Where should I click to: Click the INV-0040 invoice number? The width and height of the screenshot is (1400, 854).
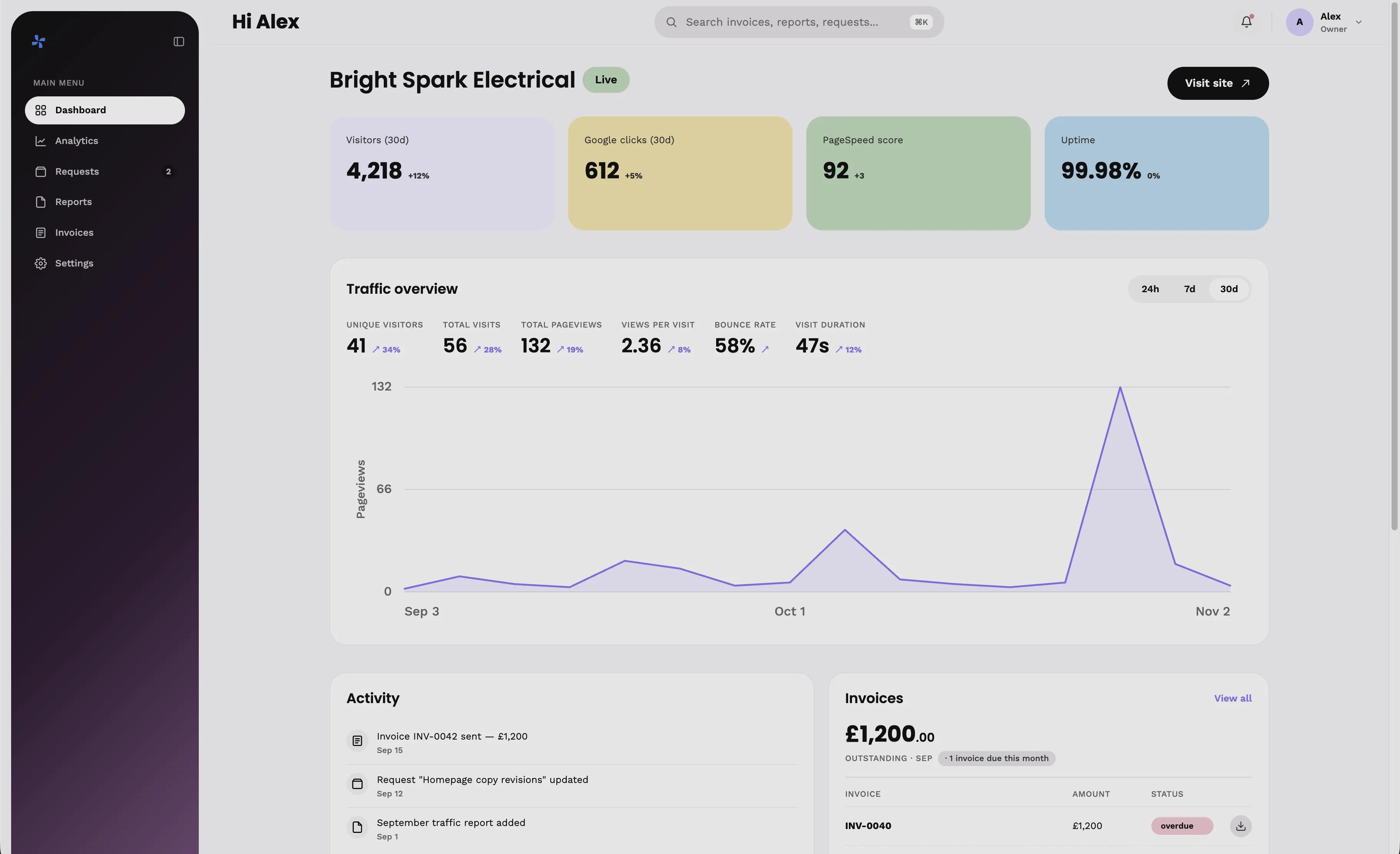tap(868, 826)
